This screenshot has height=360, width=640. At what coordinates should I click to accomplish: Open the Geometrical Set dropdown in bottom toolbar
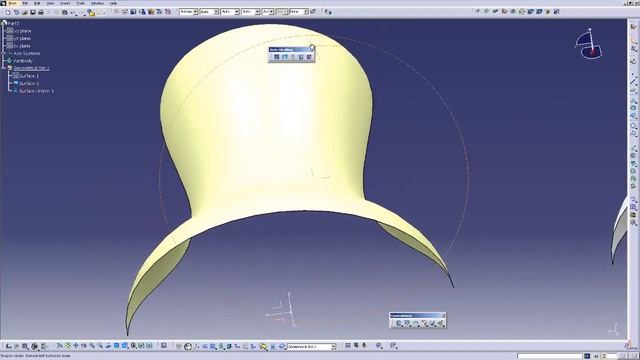[x=333, y=347]
